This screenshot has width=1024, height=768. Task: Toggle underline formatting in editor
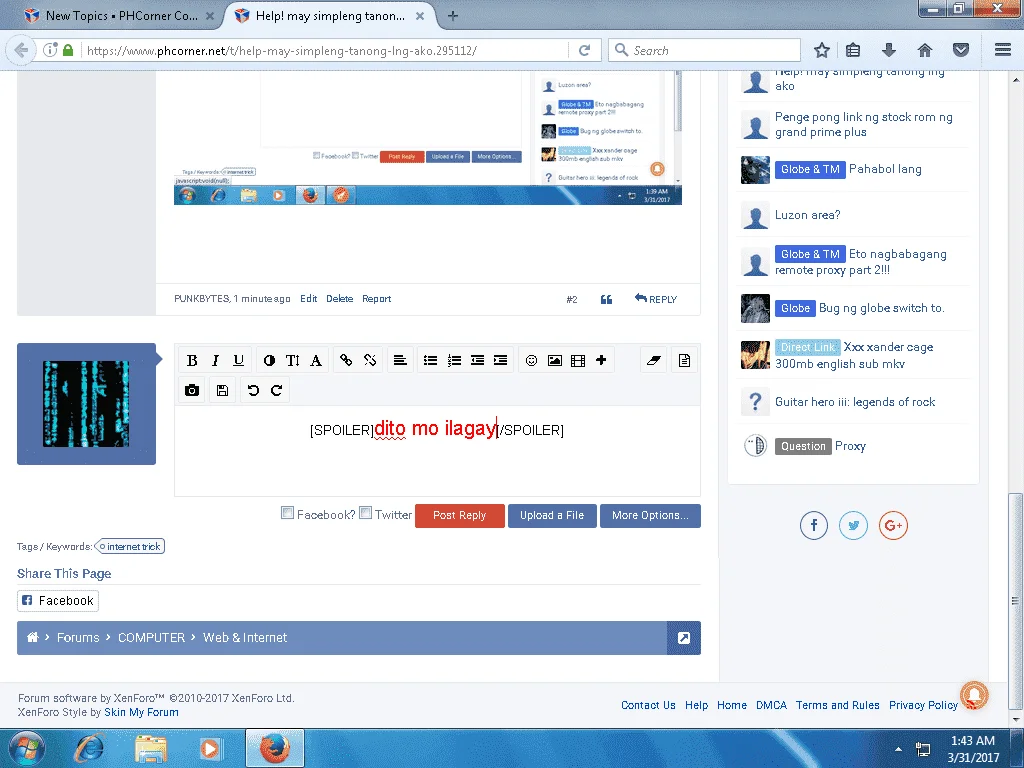click(238, 360)
